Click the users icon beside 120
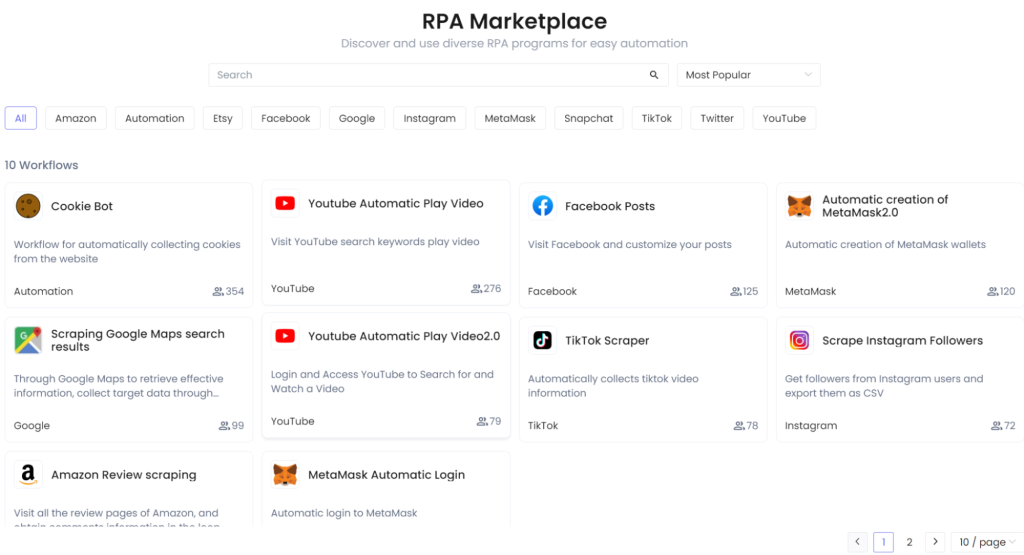The width and height of the screenshot is (1024, 555). tap(992, 291)
